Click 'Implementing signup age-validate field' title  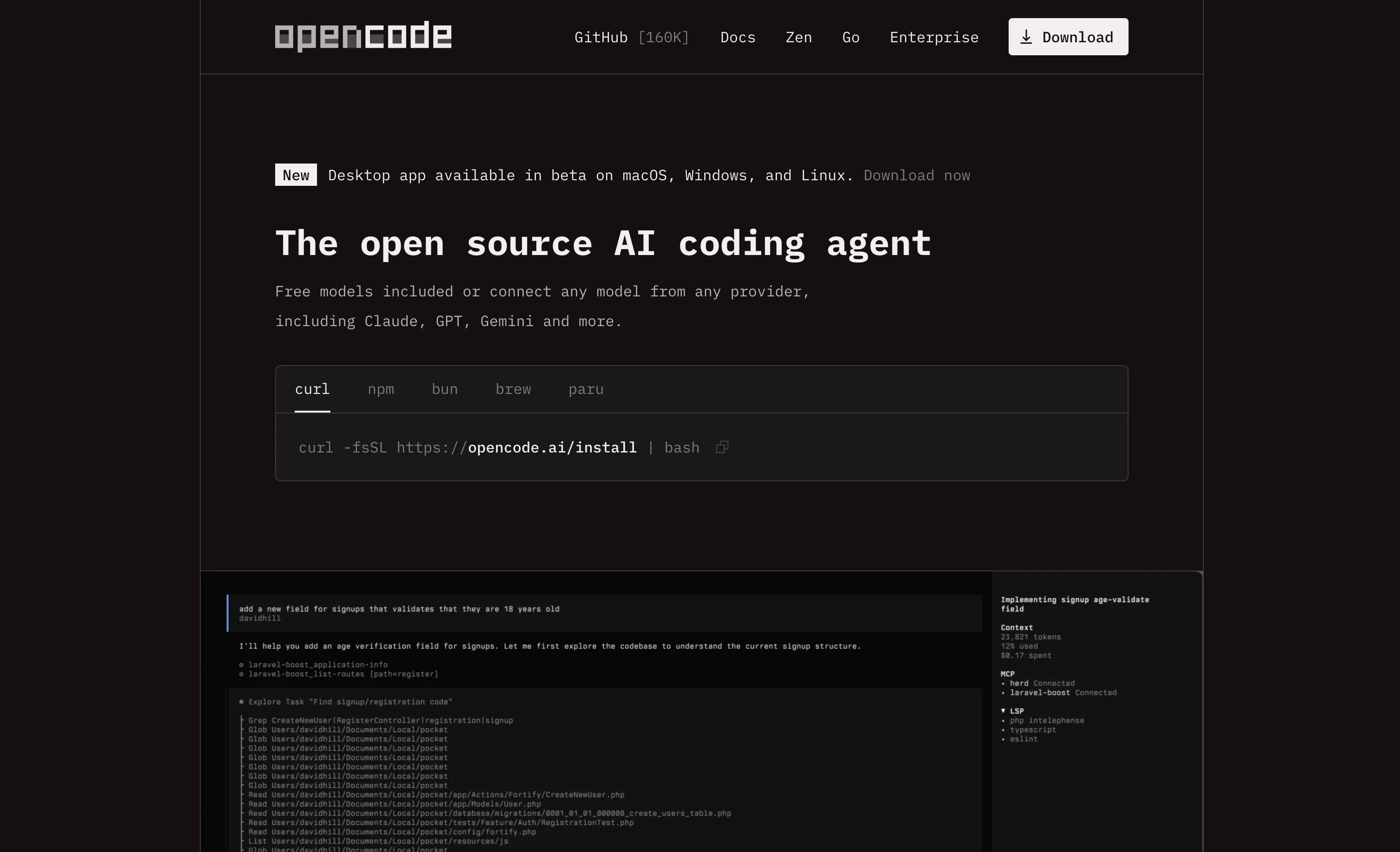tap(1075, 604)
